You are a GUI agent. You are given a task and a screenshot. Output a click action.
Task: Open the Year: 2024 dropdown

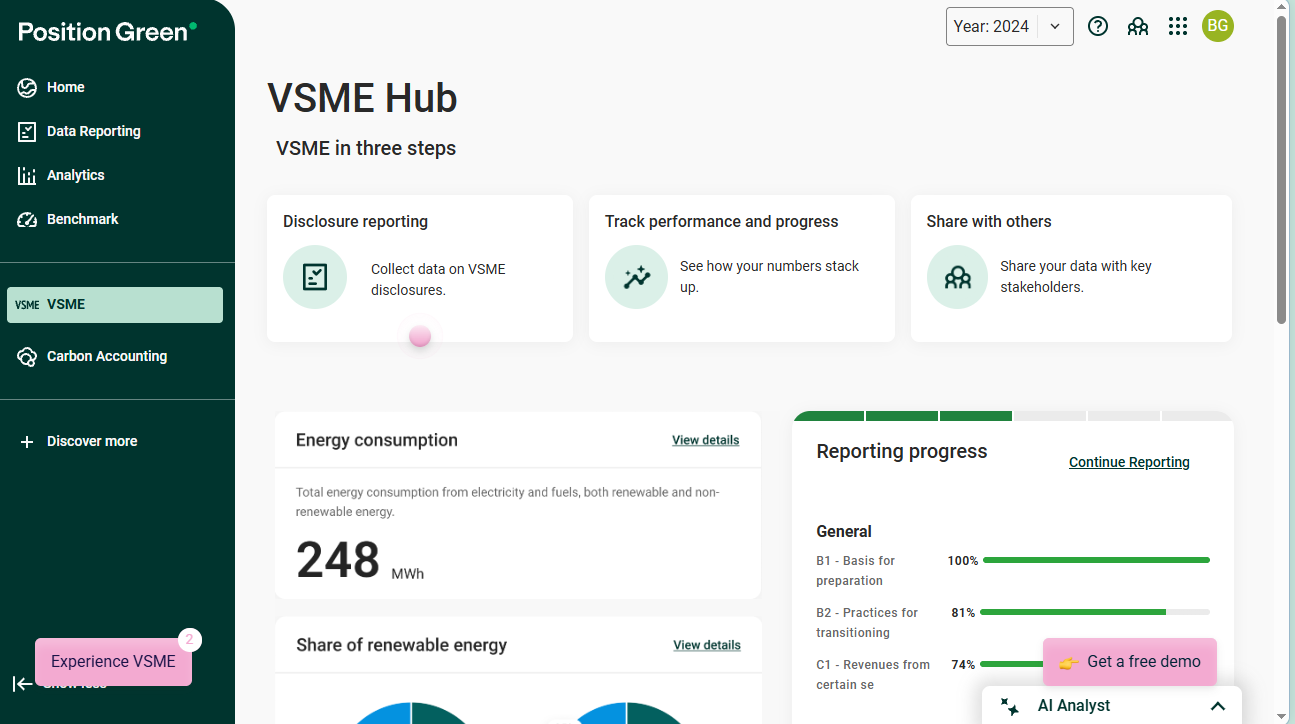1010,27
